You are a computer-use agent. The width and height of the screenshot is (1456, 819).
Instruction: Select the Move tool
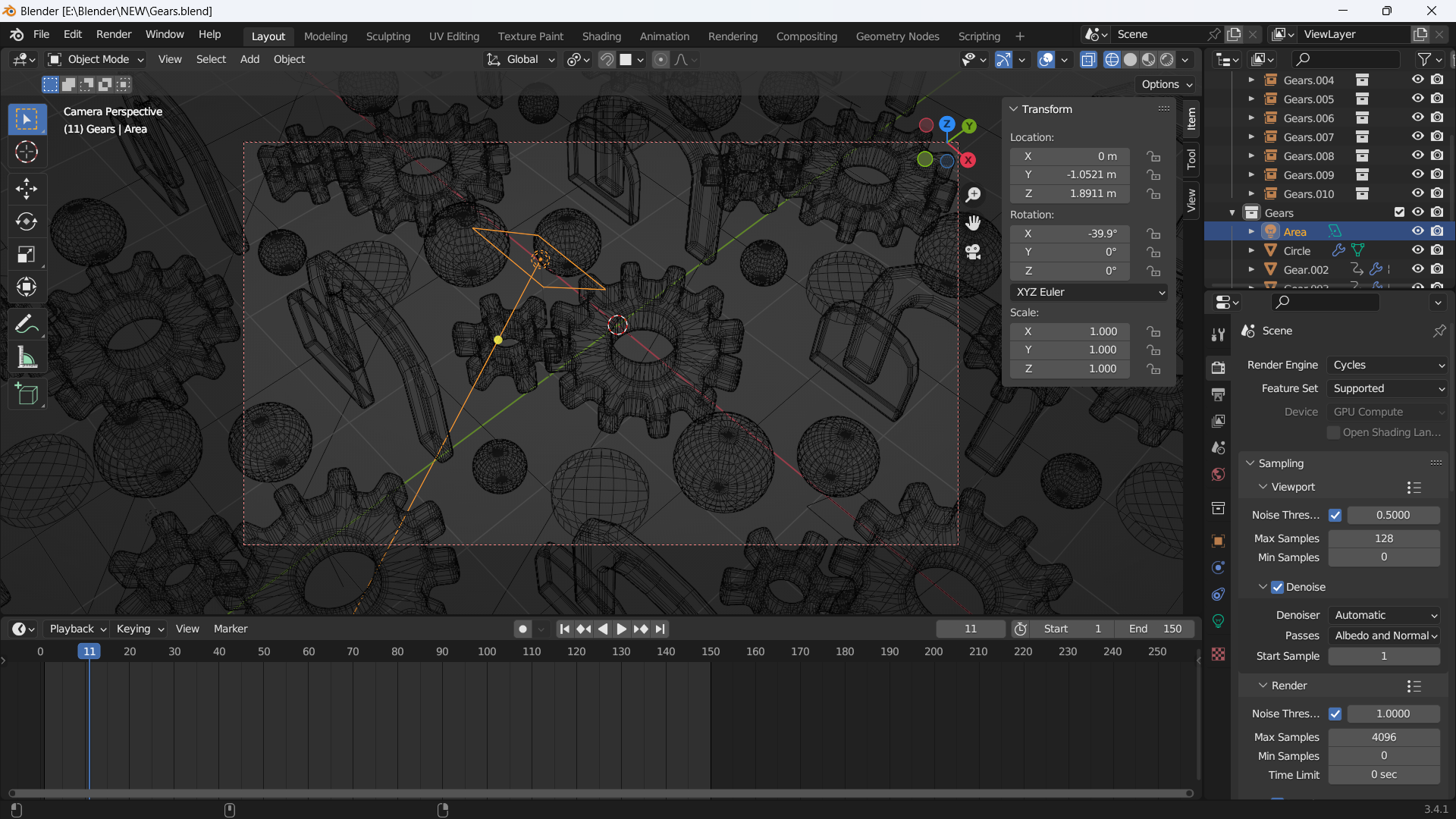[x=27, y=188]
